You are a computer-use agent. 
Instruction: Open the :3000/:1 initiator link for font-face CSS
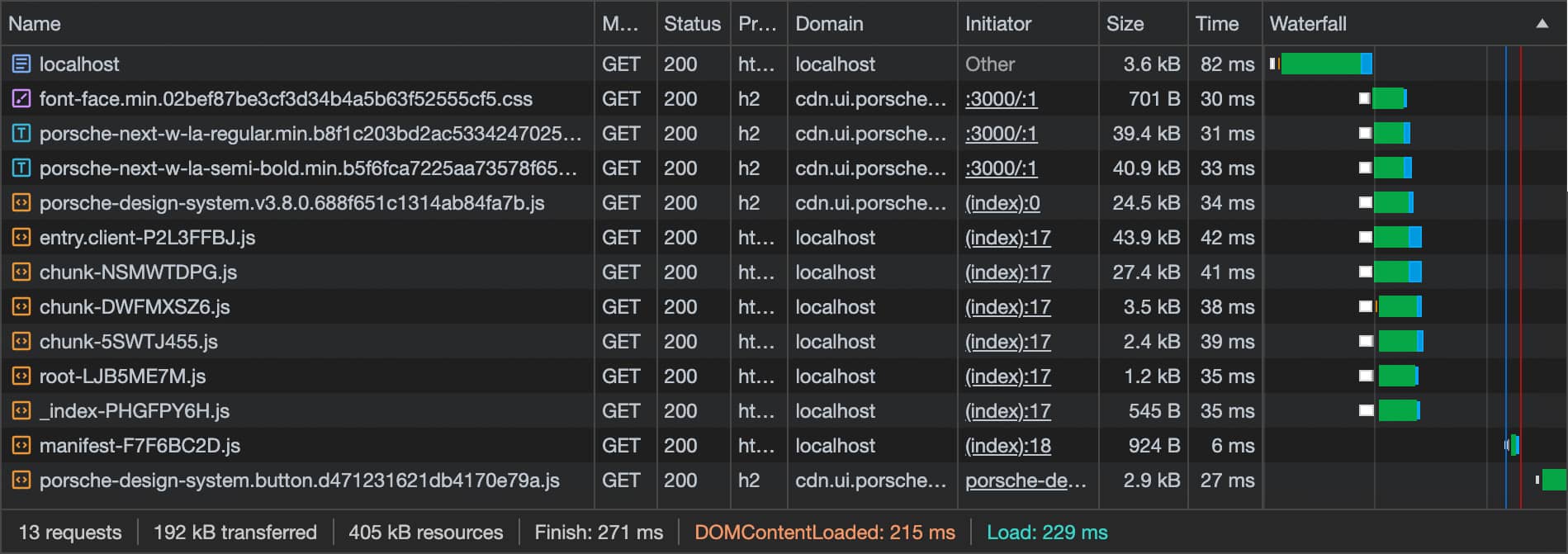click(x=1001, y=98)
